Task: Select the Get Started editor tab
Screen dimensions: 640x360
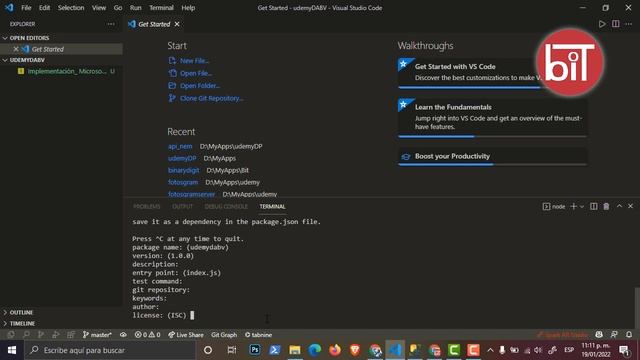Action: pos(154,24)
